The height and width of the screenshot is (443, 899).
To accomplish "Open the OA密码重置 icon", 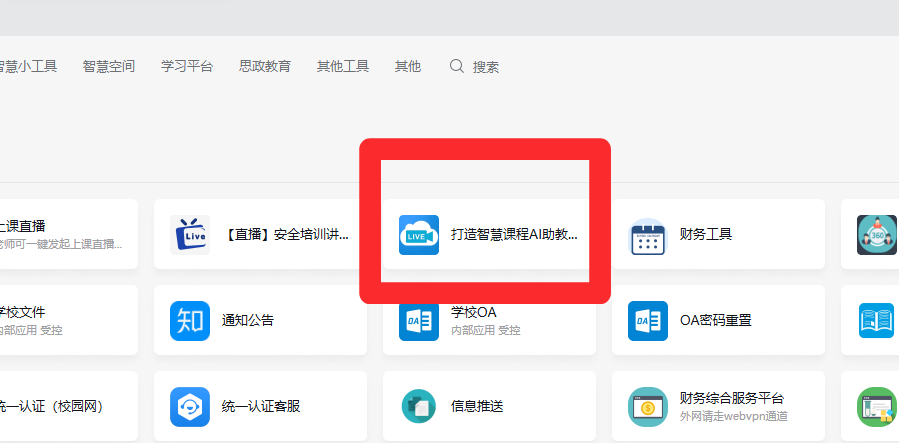I will [x=647, y=320].
